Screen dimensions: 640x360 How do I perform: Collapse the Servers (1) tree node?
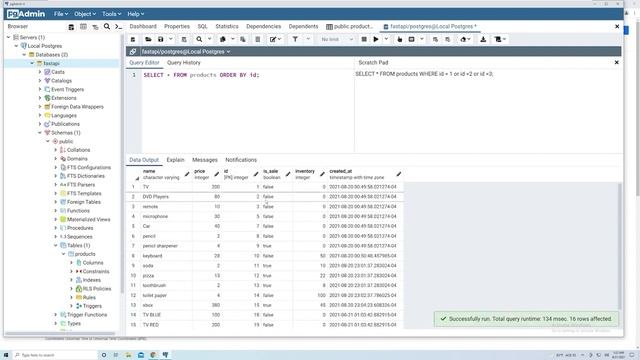[8, 37]
